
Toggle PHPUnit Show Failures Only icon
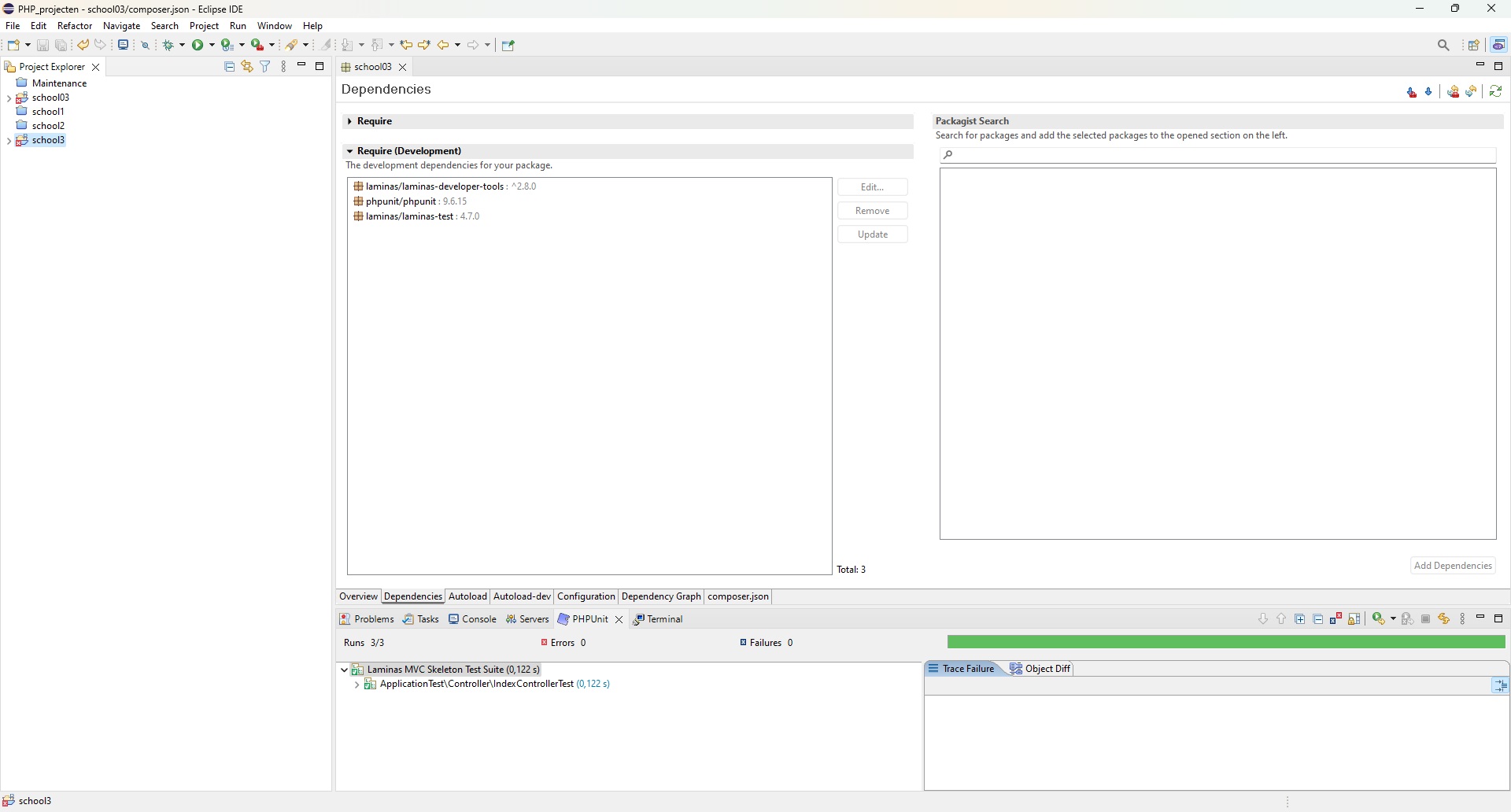[x=1337, y=619]
